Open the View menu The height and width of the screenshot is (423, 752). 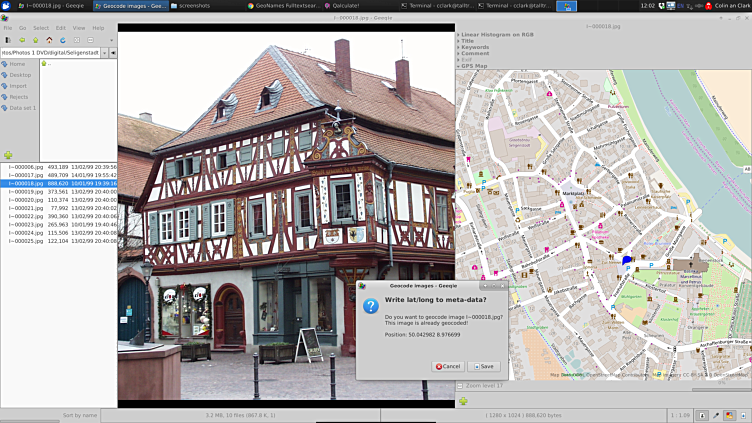tap(79, 28)
